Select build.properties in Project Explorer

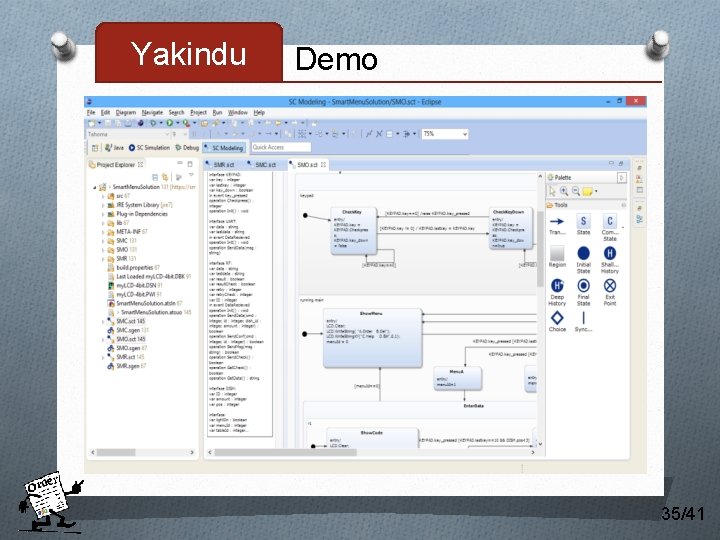[x=133, y=268]
